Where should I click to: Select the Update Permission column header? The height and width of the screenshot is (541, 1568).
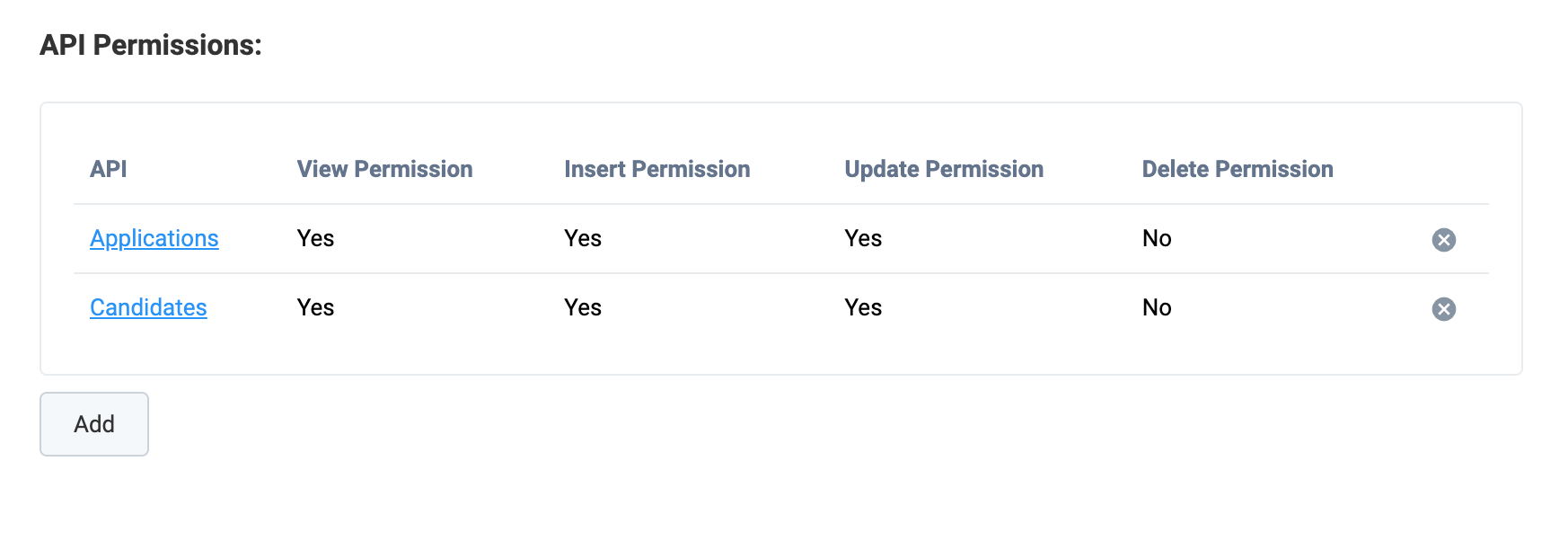point(944,169)
